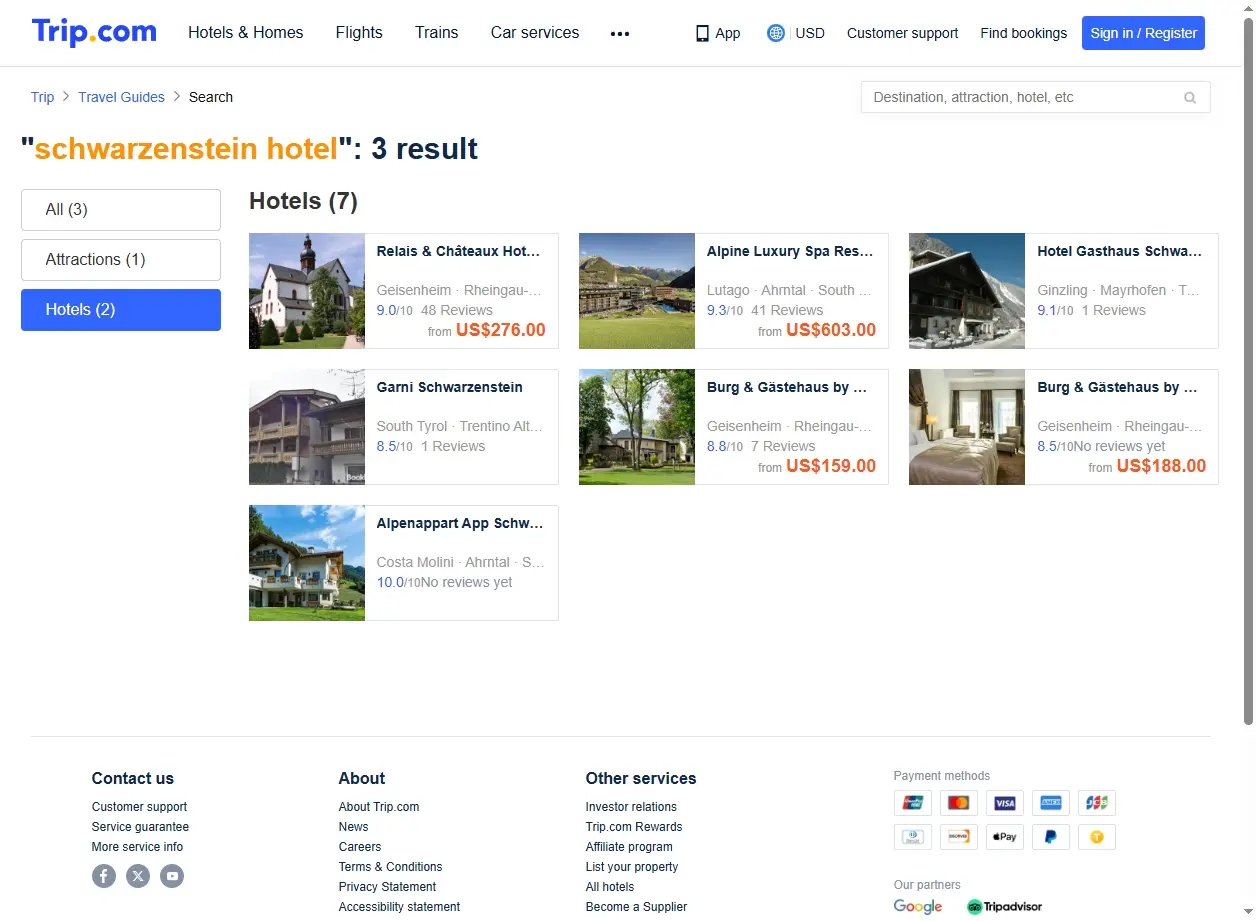Open Customer support in header
This screenshot has width=1256, height=921.
[x=902, y=33]
